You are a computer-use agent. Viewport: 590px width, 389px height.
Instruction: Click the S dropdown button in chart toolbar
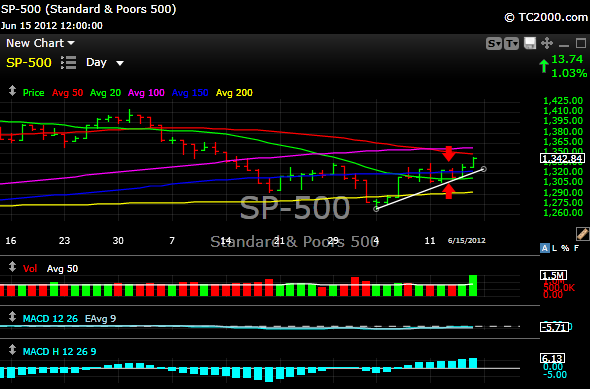click(x=494, y=44)
